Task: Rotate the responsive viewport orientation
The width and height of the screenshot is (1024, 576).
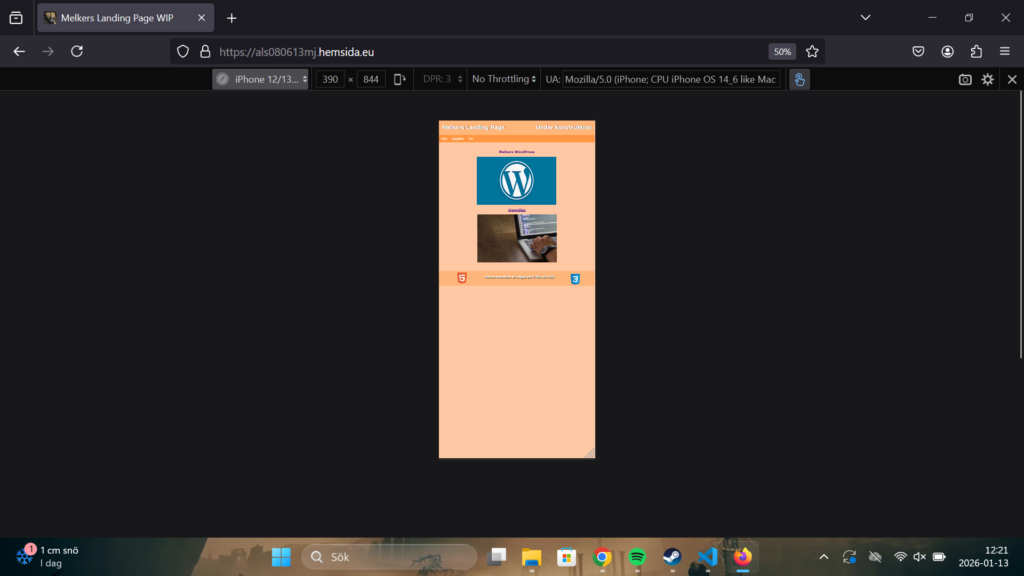Action: point(400,79)
